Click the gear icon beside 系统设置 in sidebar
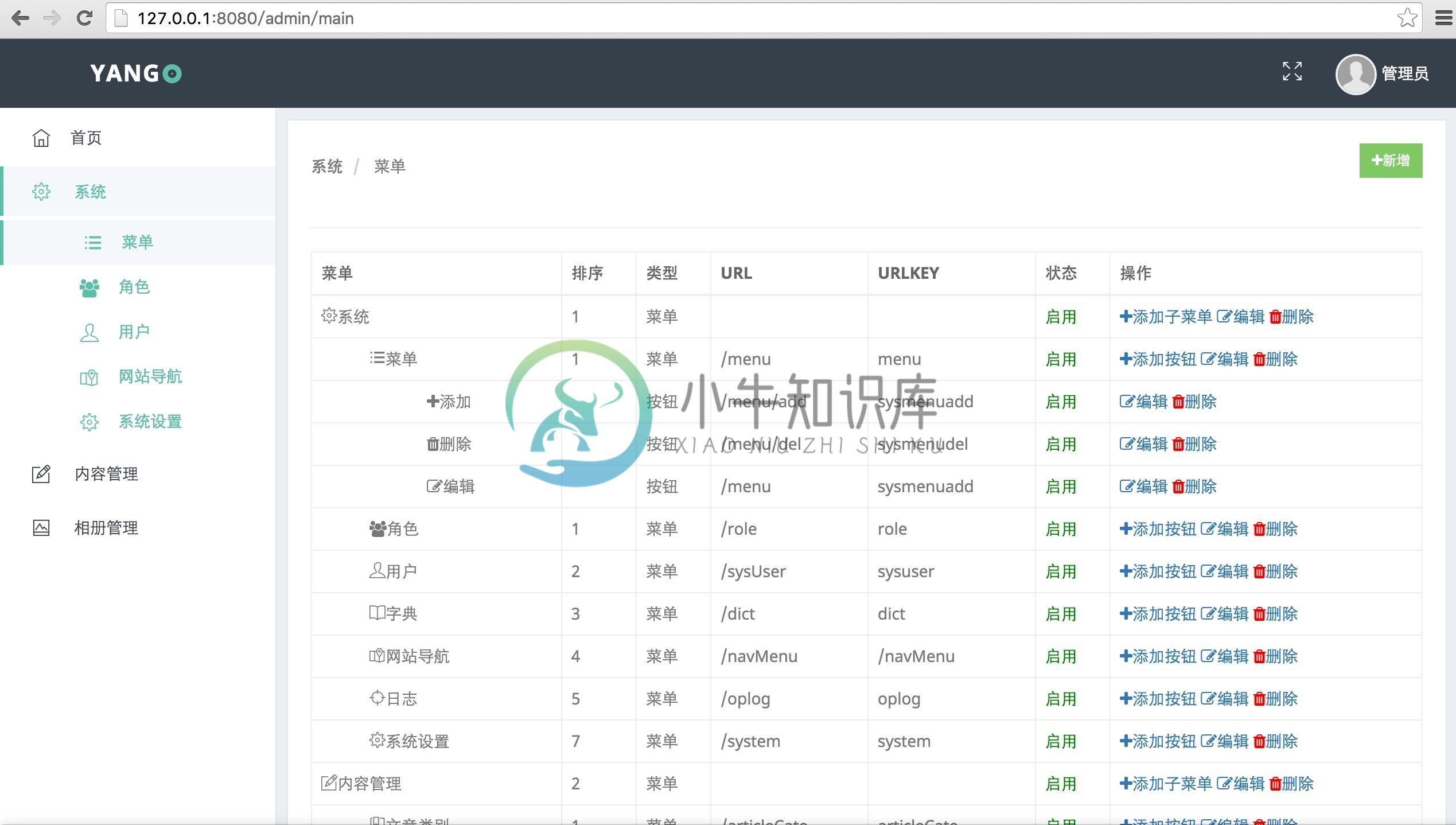The height and width of the screenshot is (825, 1456). (x=89, y=422)
